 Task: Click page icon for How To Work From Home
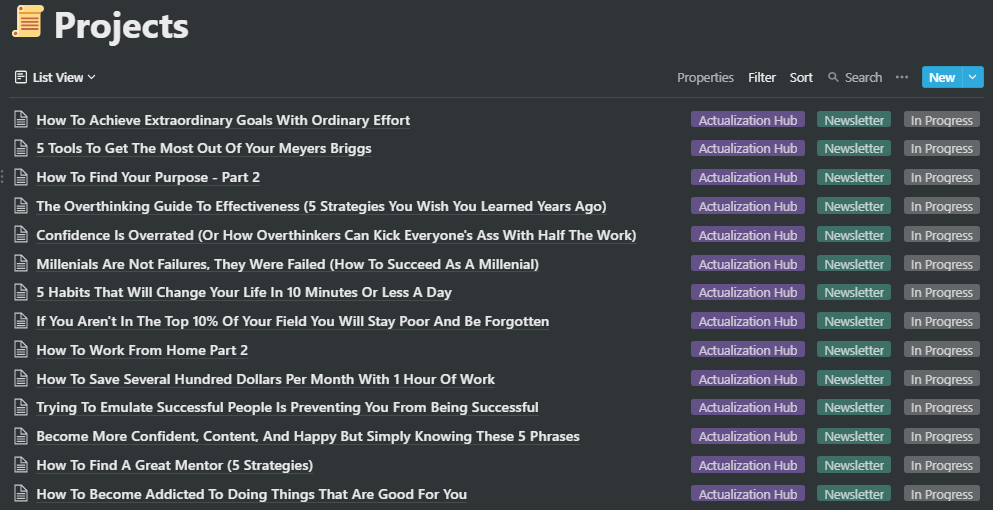[22, 350]
